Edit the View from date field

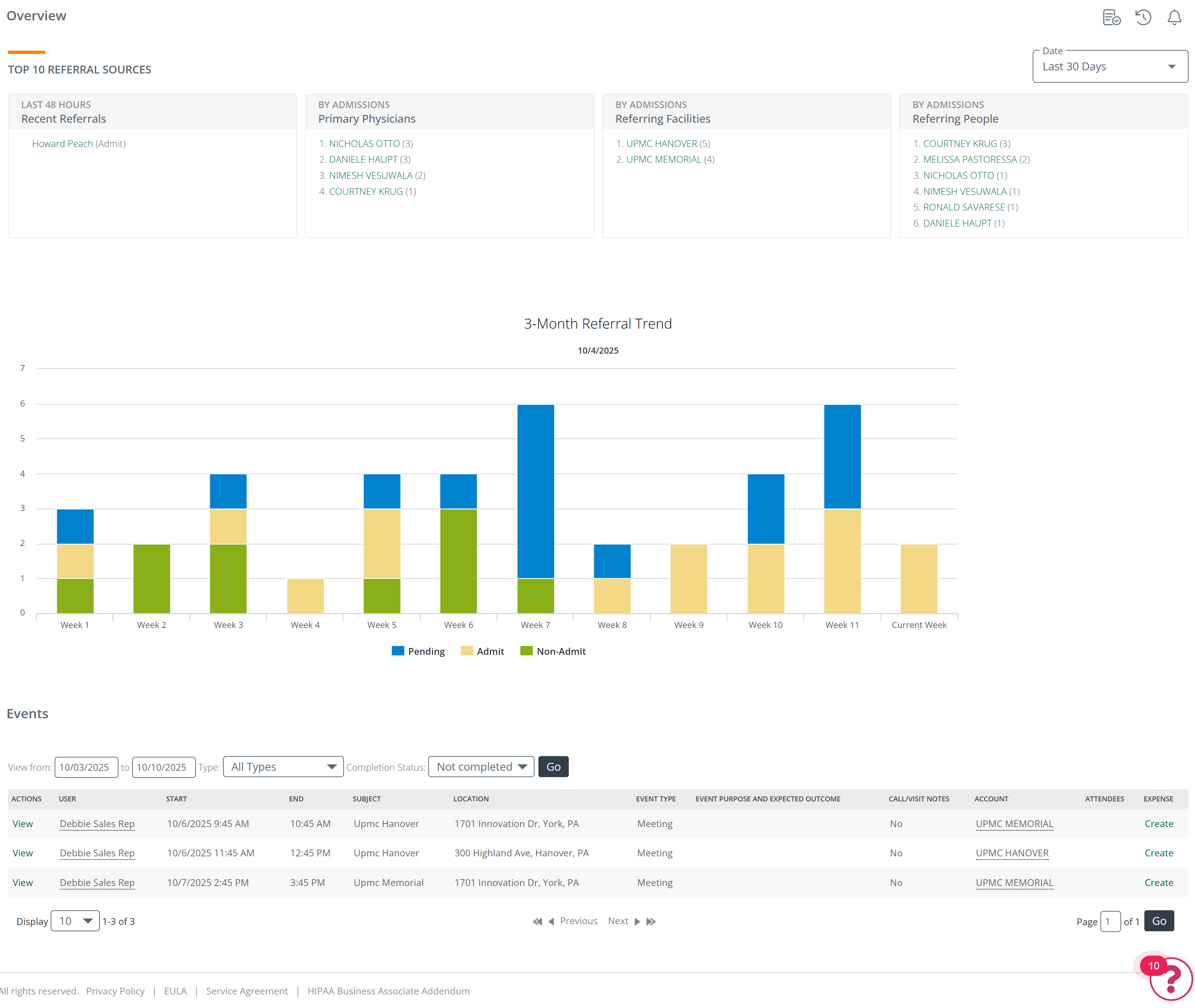[x=86, y=767]
